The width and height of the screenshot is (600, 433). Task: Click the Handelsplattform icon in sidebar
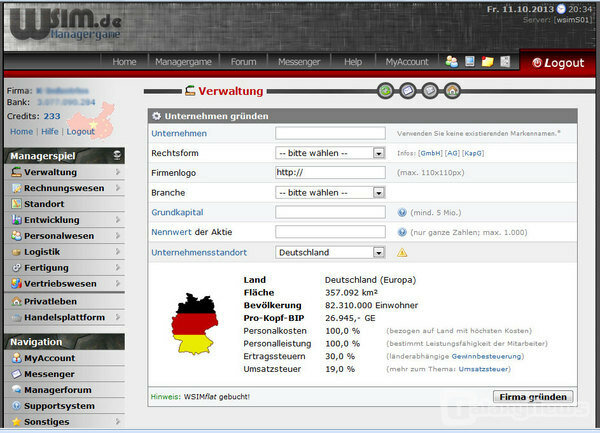[x=16, y=317]
